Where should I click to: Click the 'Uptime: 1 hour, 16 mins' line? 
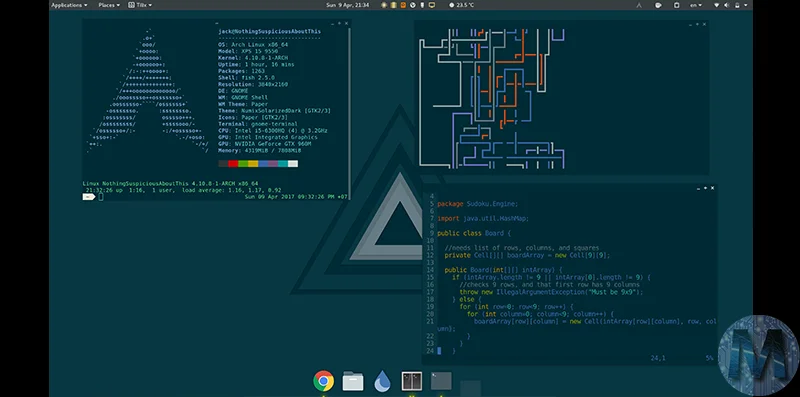[x=256, y=64]
